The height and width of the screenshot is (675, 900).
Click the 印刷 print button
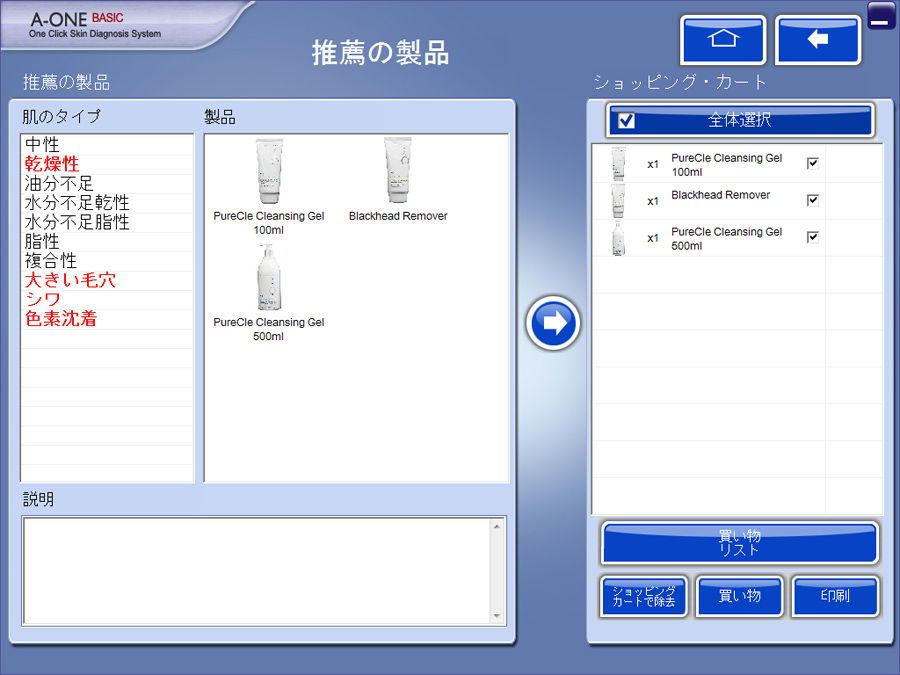[835, 597]
